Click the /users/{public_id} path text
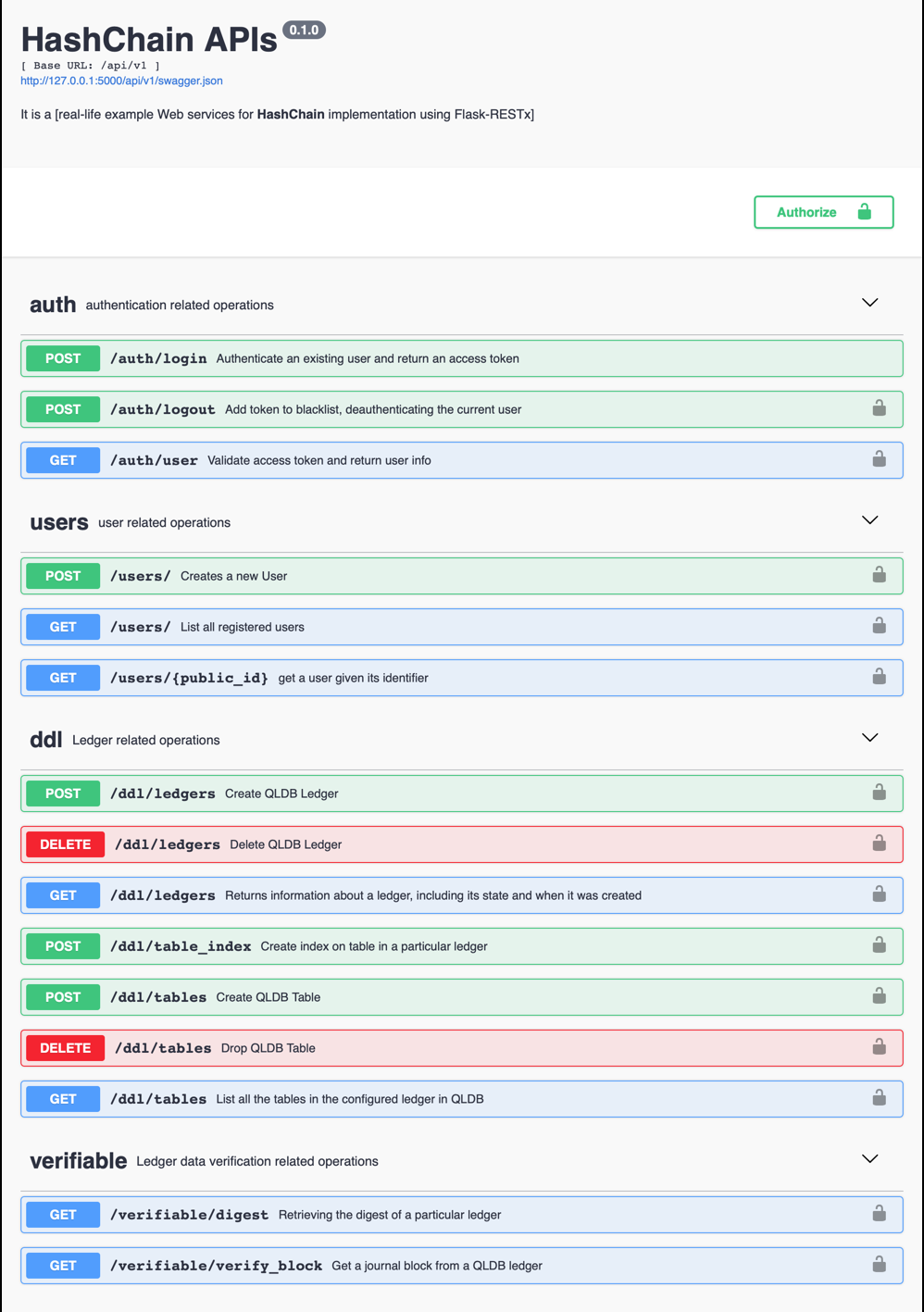This screenshot has width=924, height=1312. [x=189, y=678]
